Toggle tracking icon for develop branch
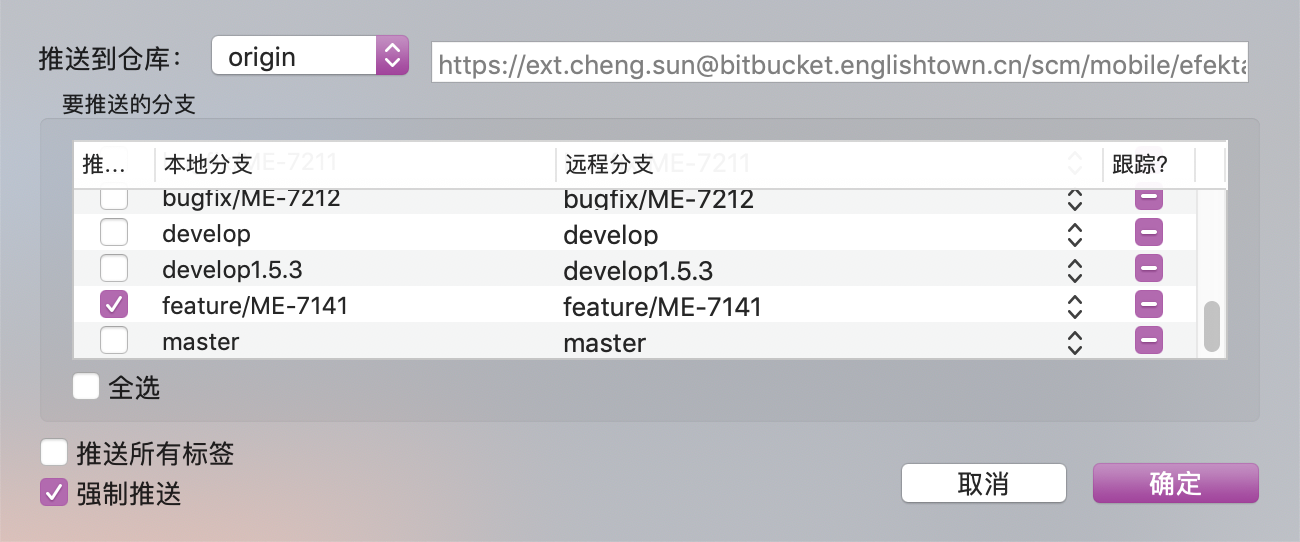The height and width of the screenshot is (542, 1300). [1149, 233]
